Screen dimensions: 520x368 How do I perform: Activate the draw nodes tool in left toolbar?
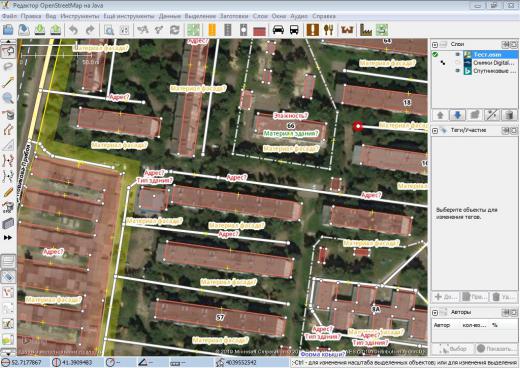click(x=8, y=82)
